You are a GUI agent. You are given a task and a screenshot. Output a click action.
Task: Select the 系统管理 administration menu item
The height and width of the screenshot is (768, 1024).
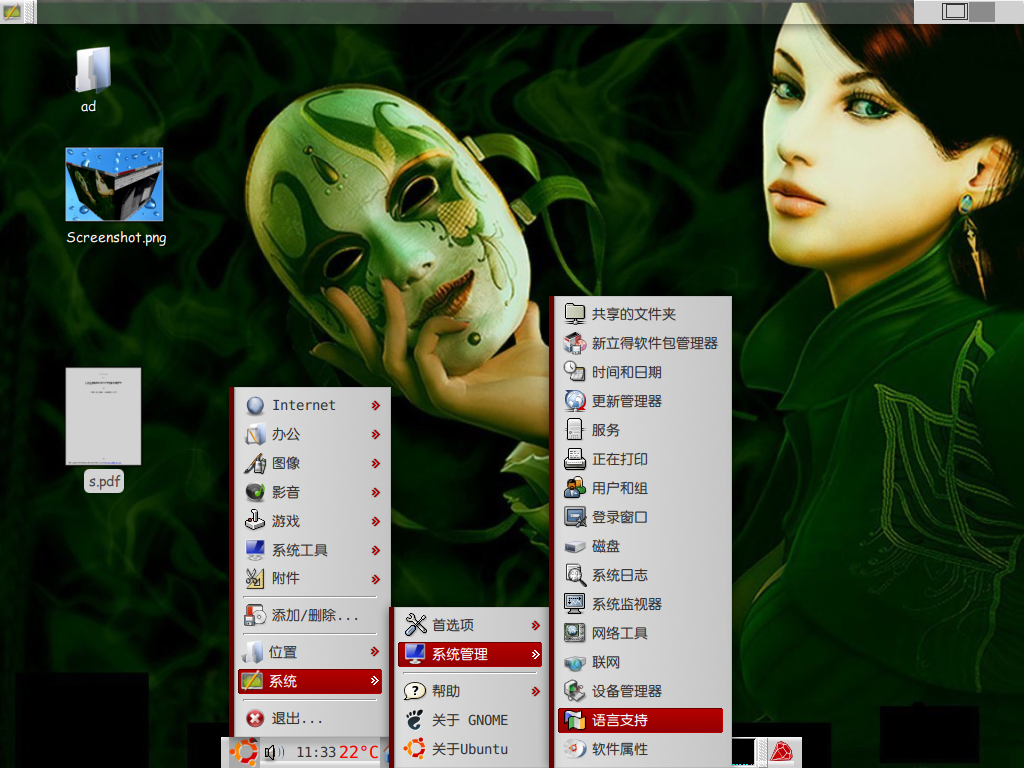click(x=470, y=654)
